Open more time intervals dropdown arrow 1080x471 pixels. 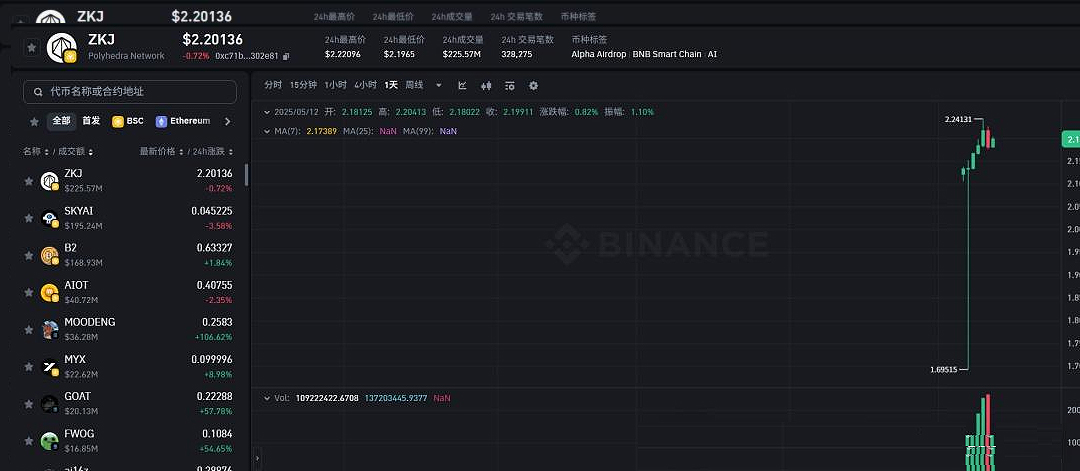439,85
